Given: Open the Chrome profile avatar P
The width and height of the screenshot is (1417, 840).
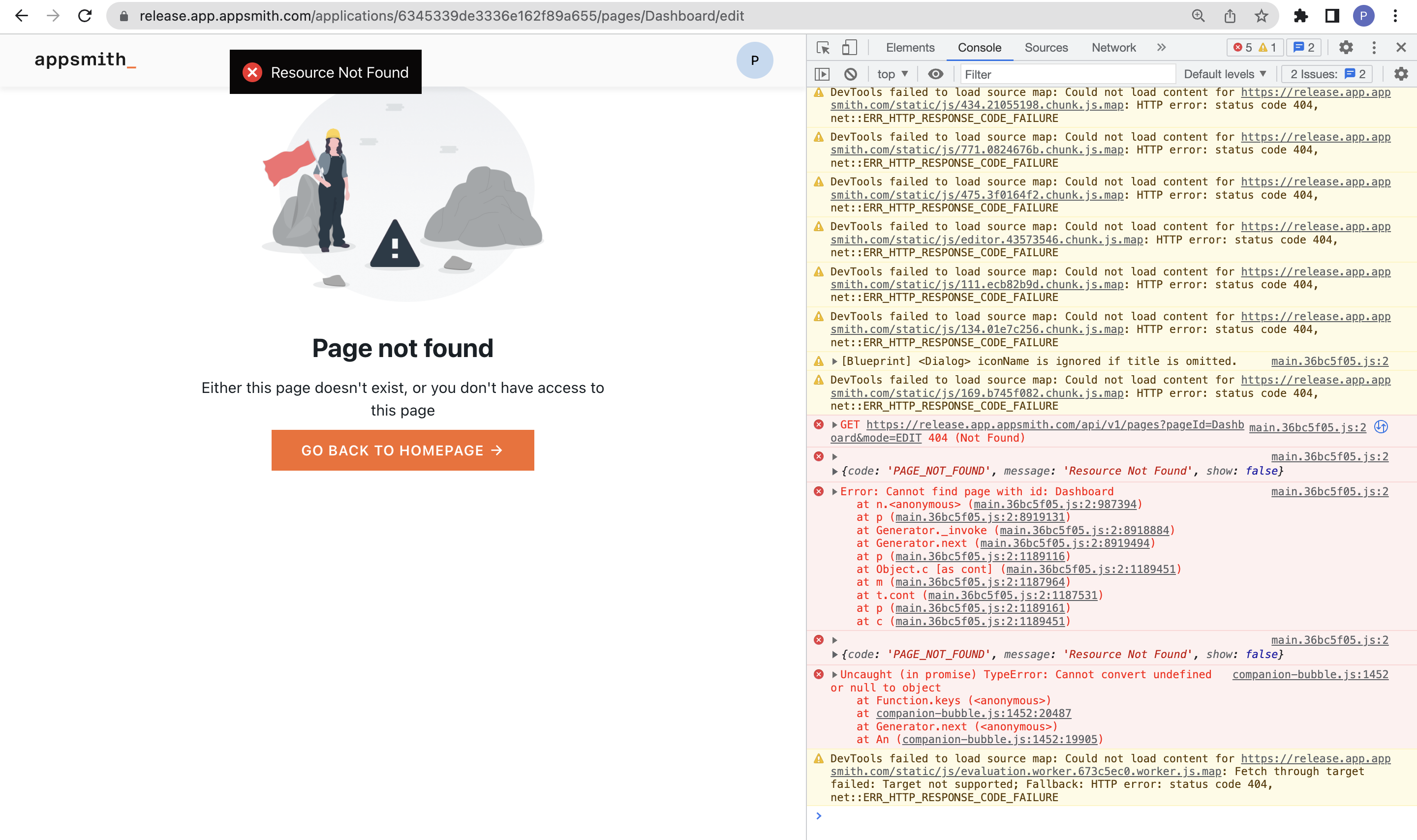Looking at the screenshot, I should (1364, 16).
